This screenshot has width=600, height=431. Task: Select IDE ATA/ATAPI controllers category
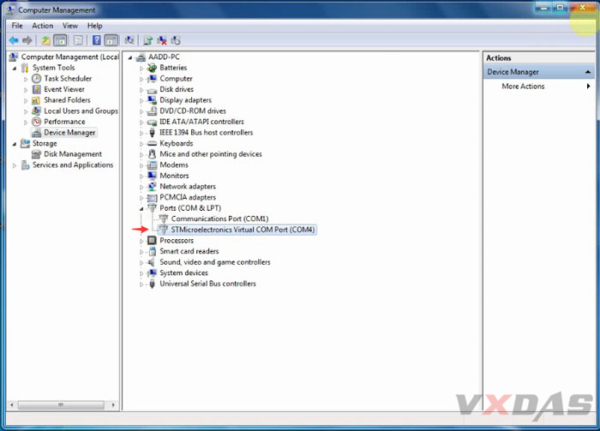click(202, 122)
